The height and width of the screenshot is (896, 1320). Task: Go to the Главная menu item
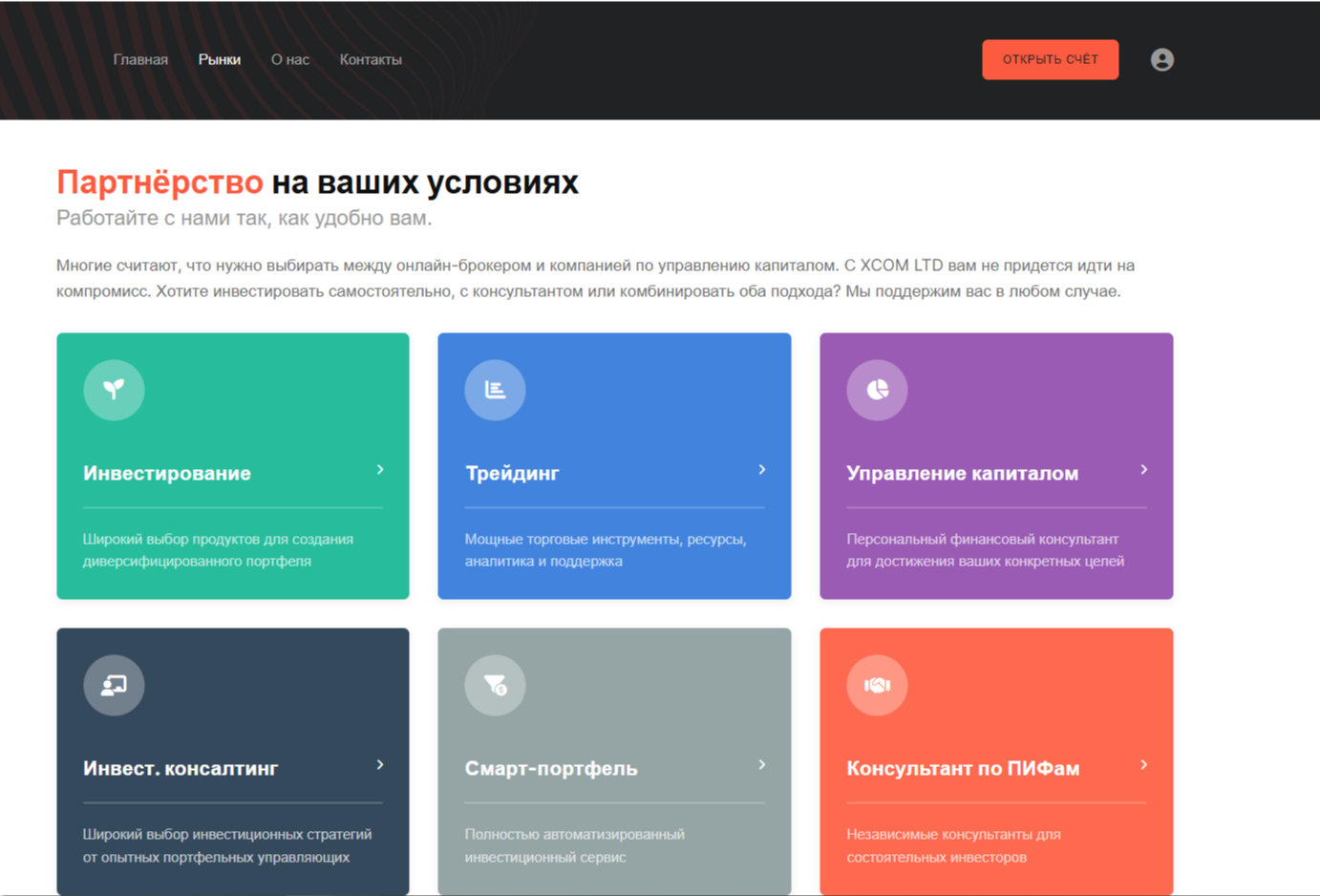tap(140, 60)
